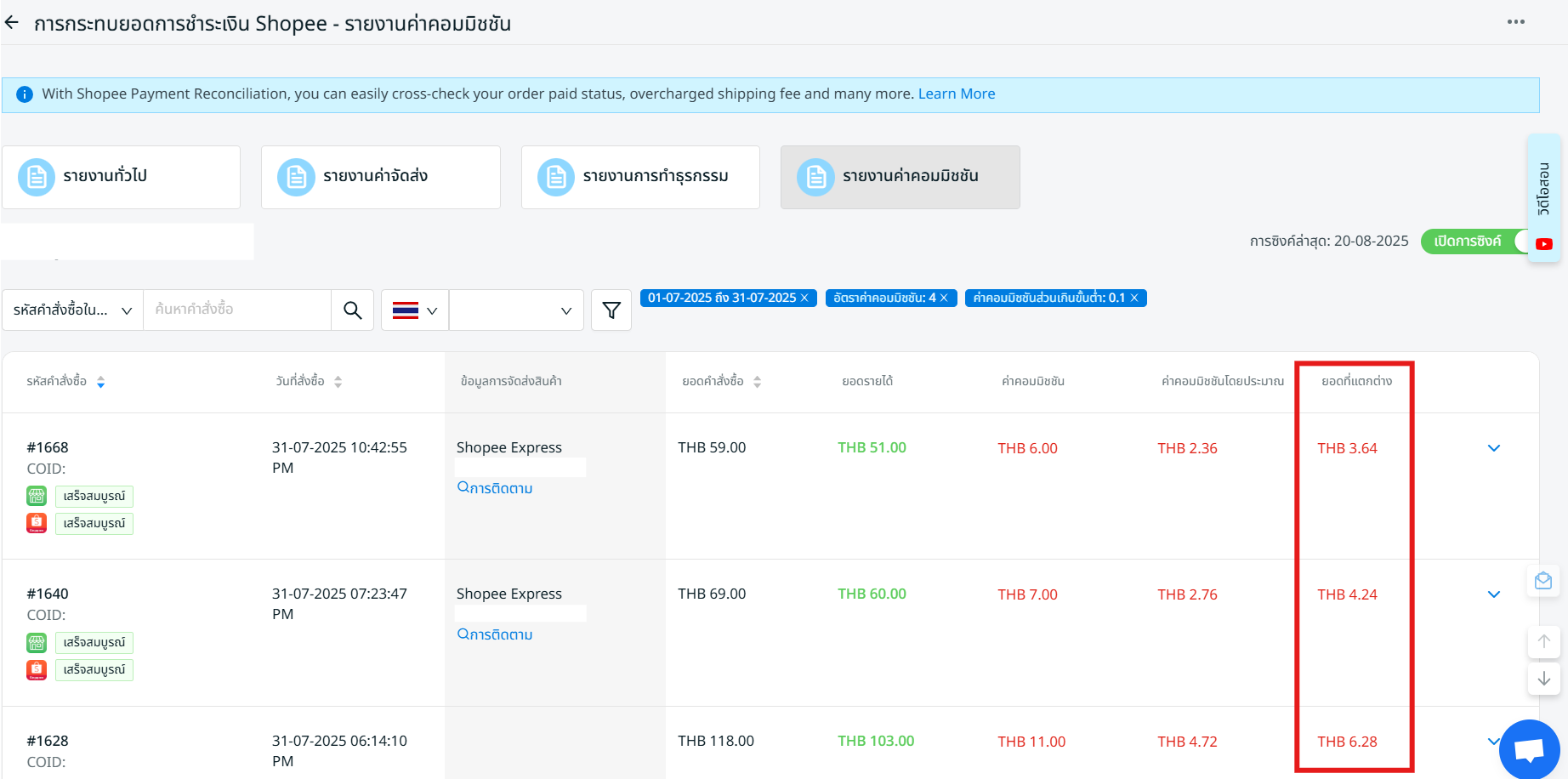The height and width of the screenshot is (779, 1568).
Task: Click the scroll up arrow icon
Action: click(x=1543, y=641)
